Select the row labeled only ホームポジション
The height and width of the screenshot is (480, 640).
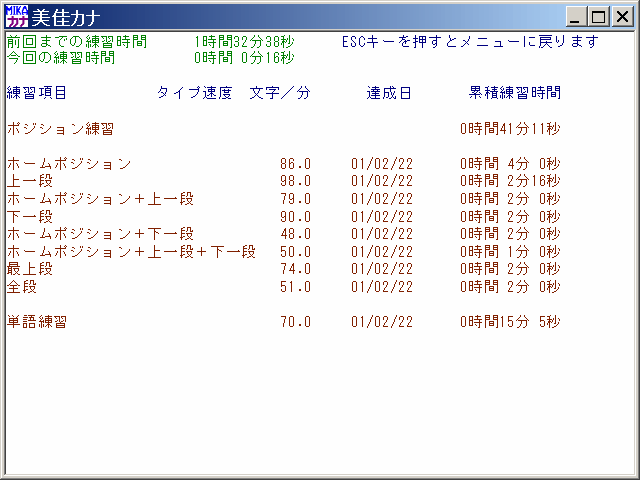pyautogui.click(x=68, y=164)
